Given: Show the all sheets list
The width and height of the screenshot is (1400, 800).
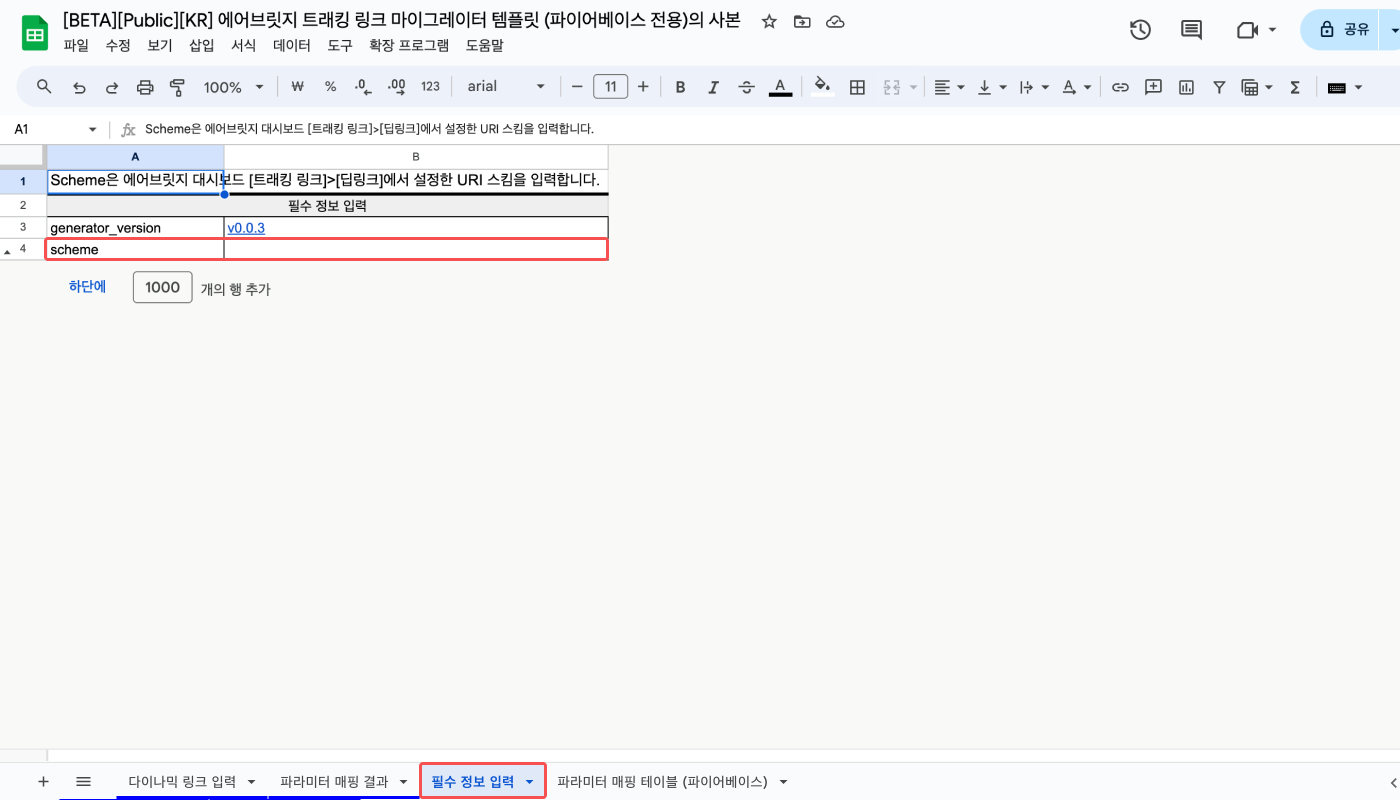Looking at the screenshot, I should [x=84, y=781].
